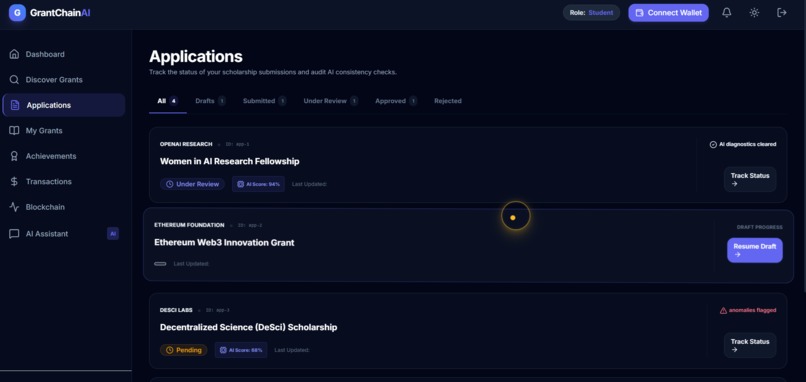Screen dimensions: 806x382
Task: Click the Dashboard home icon
Action: pos(14,54)
